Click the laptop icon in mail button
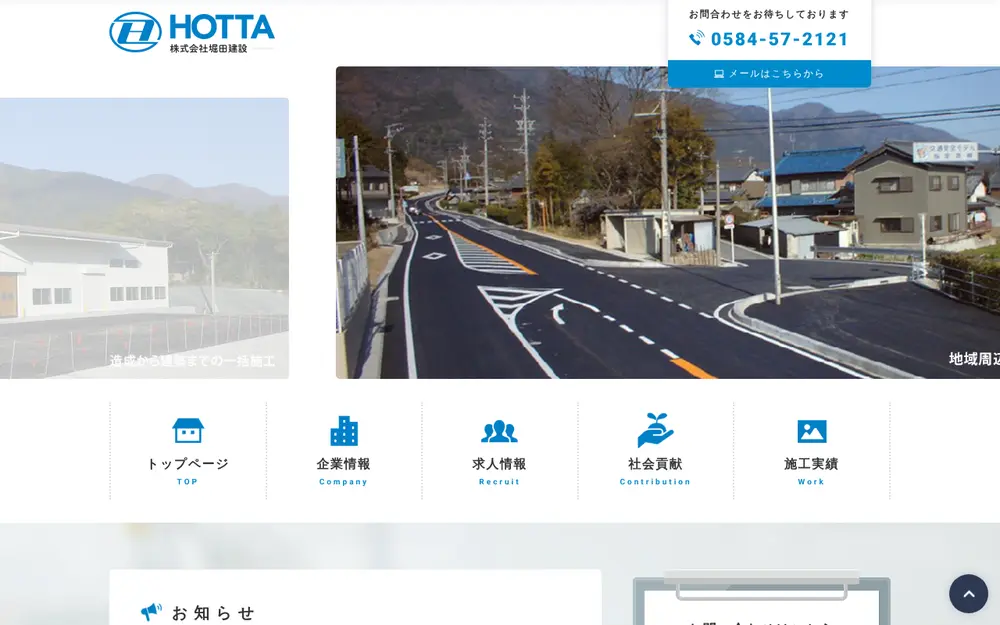1000x625 pixels. point(719,74)
